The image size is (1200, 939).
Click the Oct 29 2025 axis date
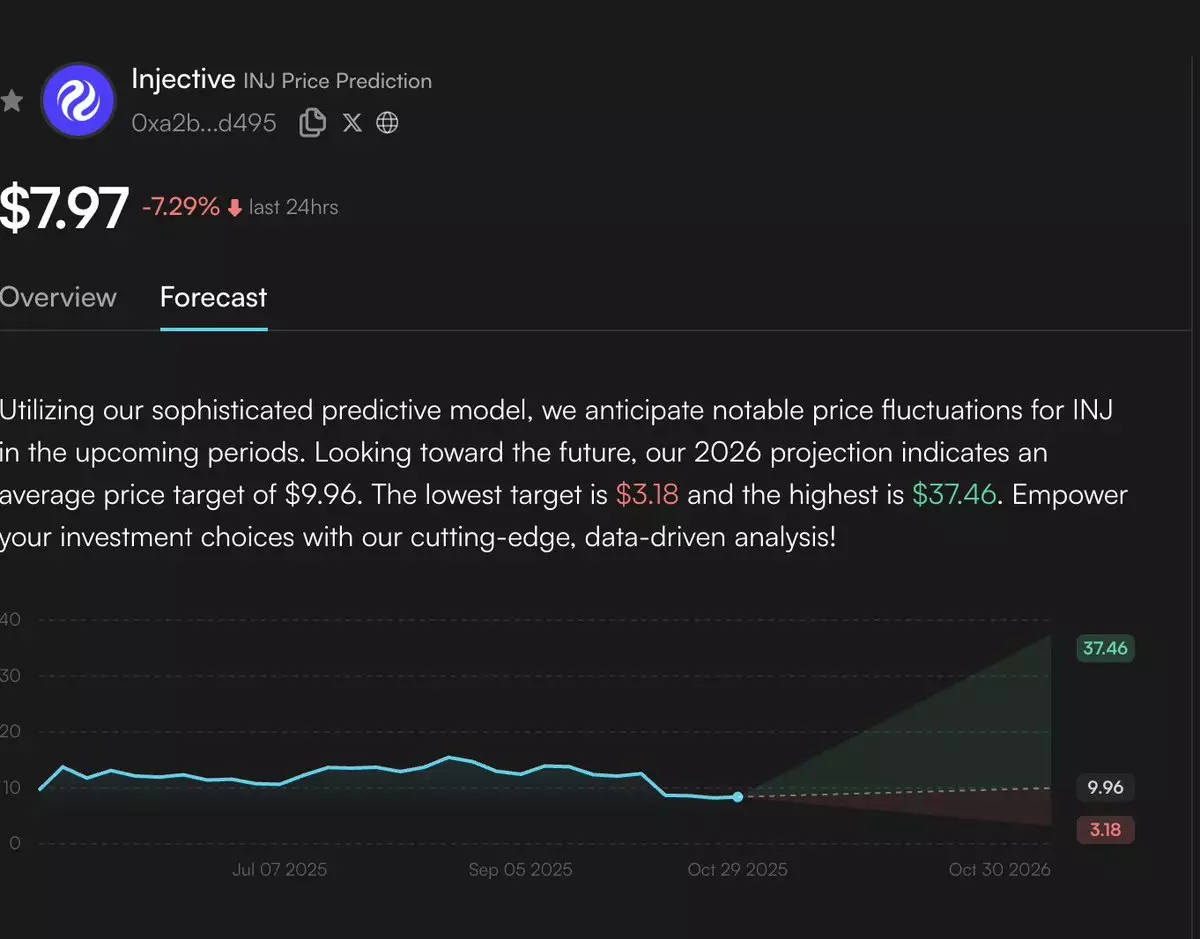point(737,870)
